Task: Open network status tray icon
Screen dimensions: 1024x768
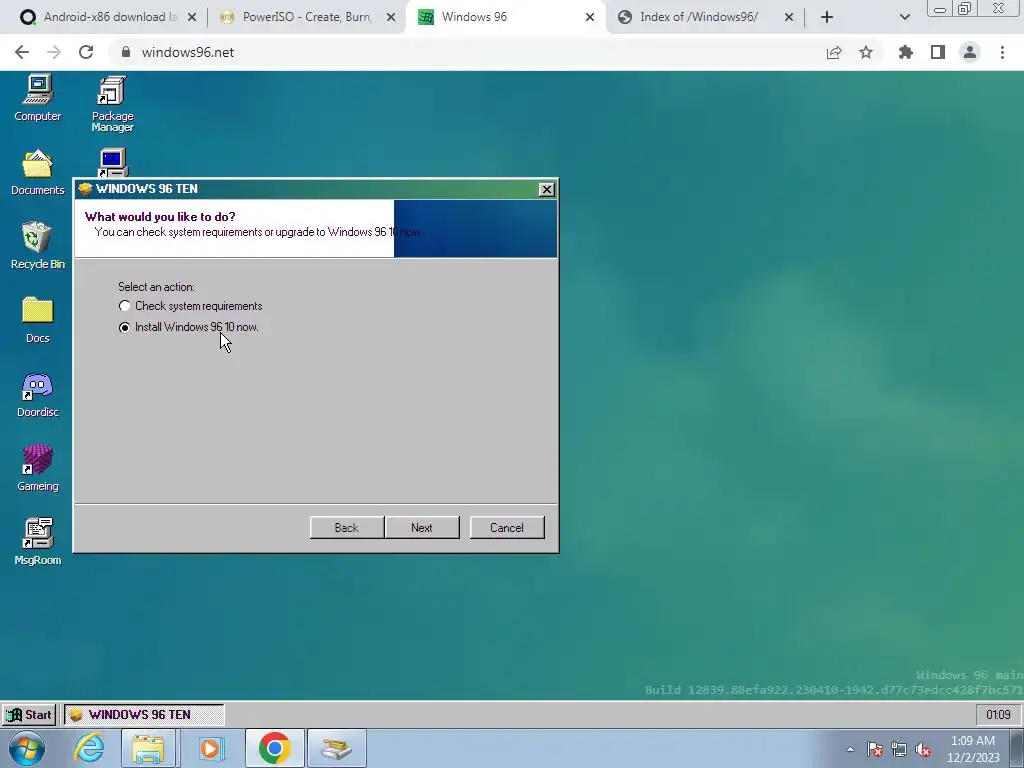Action: pyautogui.click(x=899, y=749)
